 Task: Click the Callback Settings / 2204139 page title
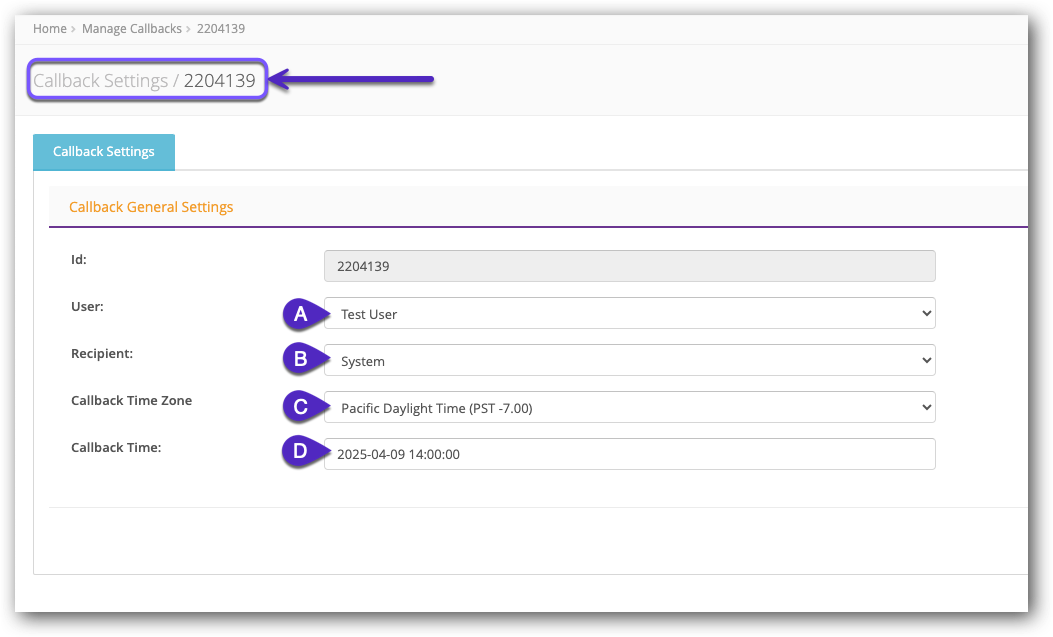coord(144,81)
